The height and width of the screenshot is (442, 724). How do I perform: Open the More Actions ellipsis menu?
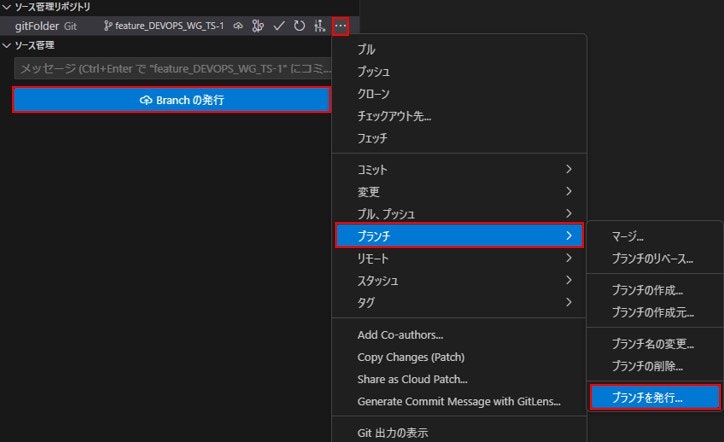[x=340, y=26]
